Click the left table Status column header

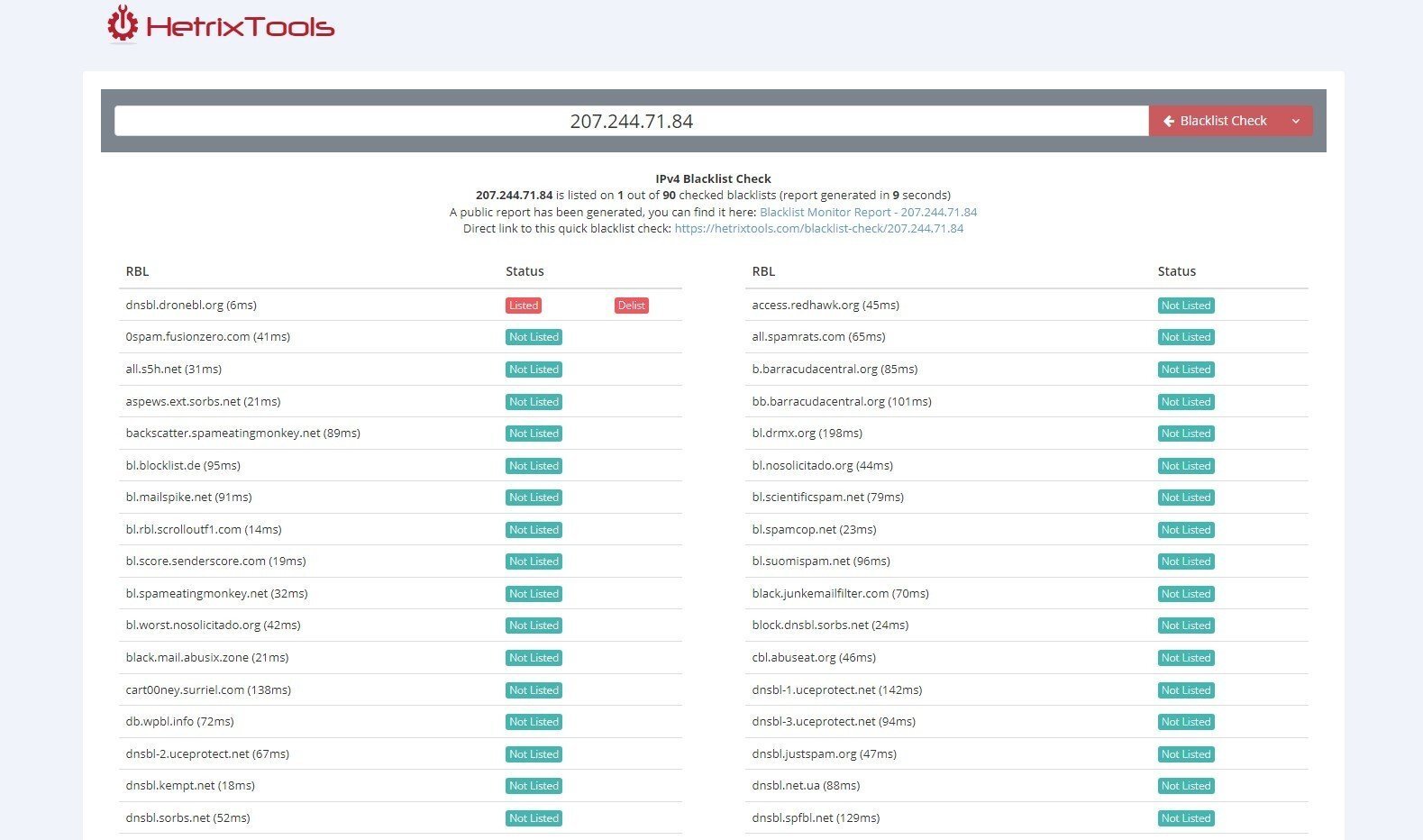pyautogui.click(x=525, y=271)
